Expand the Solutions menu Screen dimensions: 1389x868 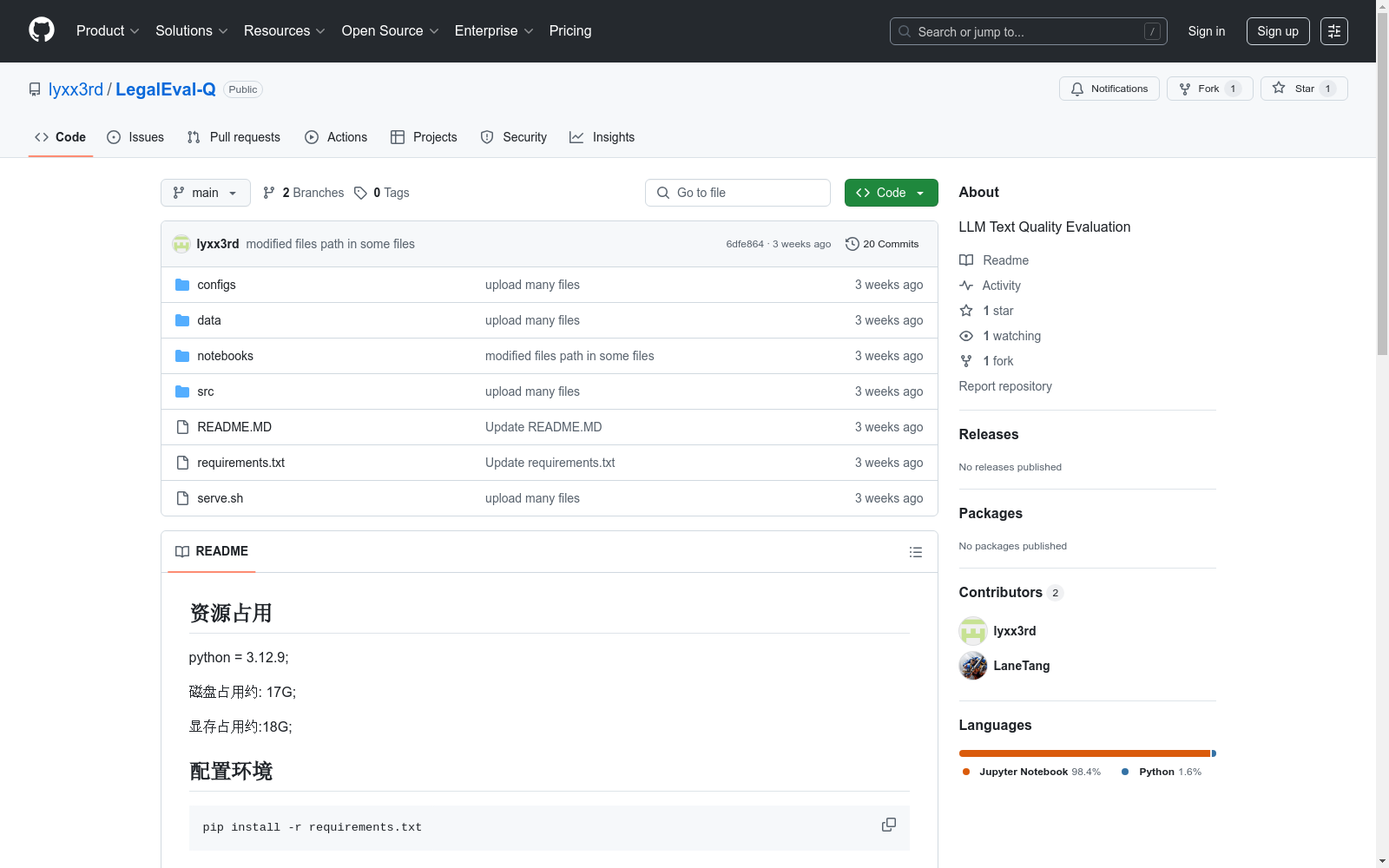click(191, 30)
